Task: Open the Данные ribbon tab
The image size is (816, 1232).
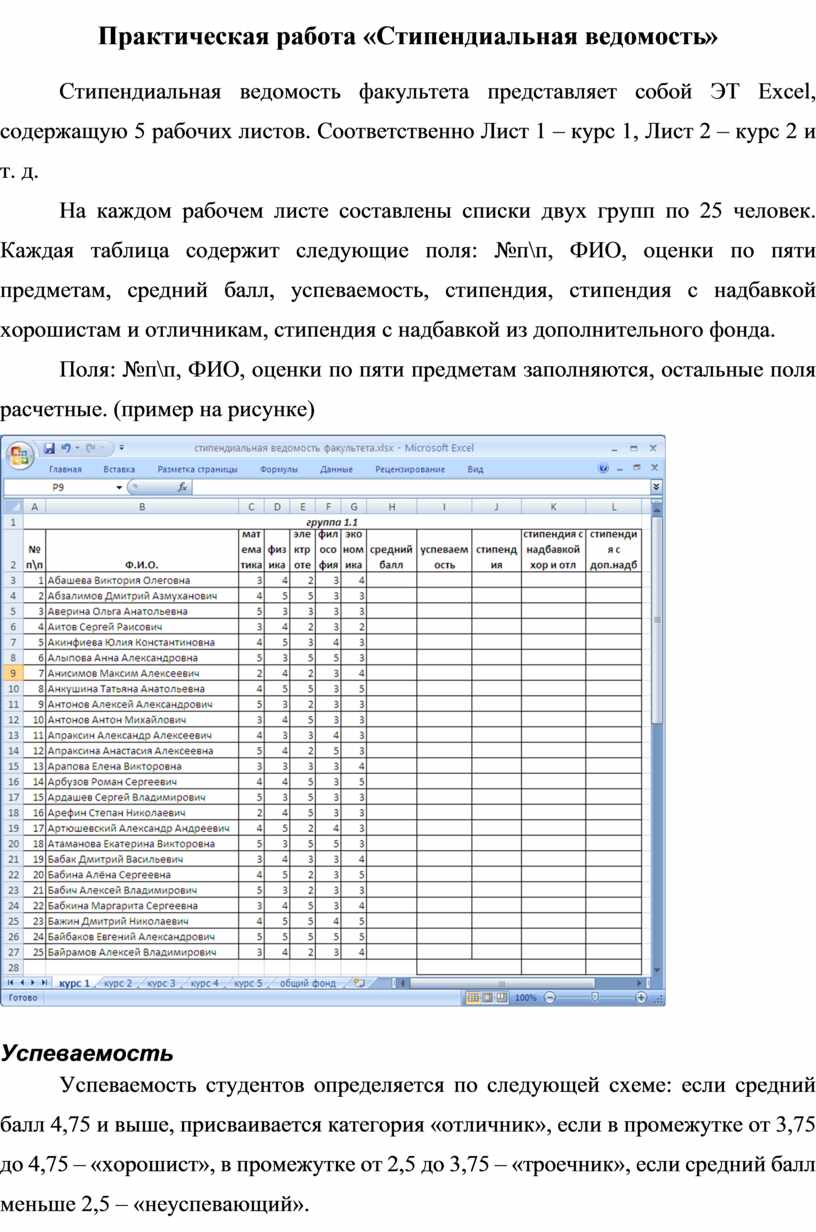Action: pyautogui.click(x=336, y=469)
